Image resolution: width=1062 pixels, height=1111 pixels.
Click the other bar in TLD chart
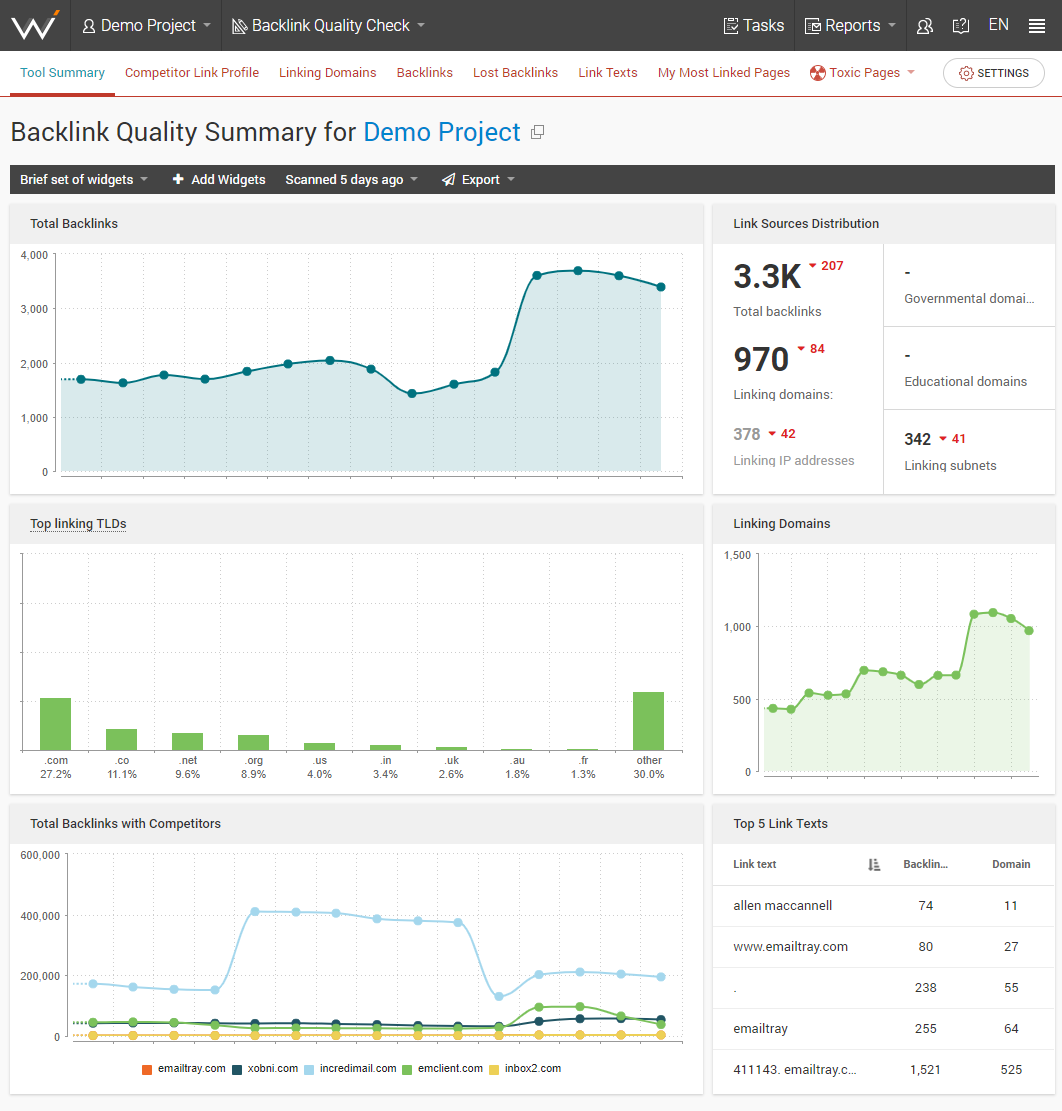[x=648, y=721]
